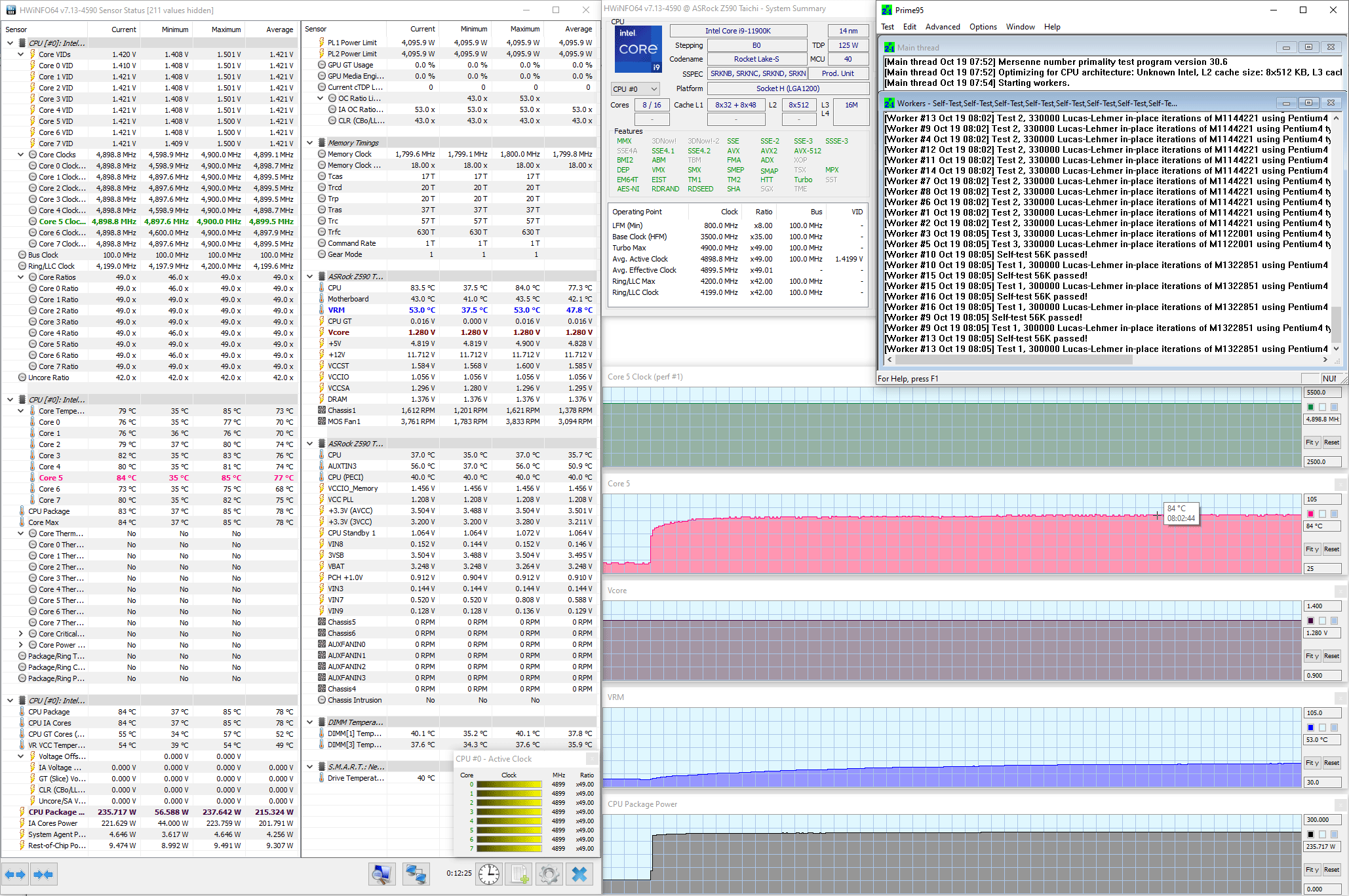The width and height of the screenshot is (1349, 896).
Task: Click the Prime95 icon on Workers subwindow title
Action: pos(890,104)
